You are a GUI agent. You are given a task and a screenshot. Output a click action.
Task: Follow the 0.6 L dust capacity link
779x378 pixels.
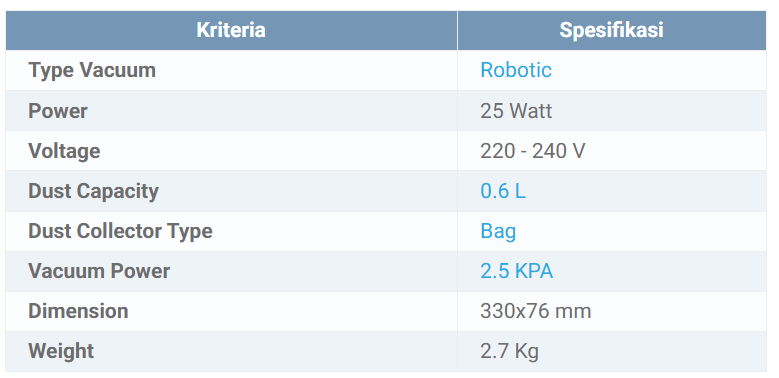(503, 191)
